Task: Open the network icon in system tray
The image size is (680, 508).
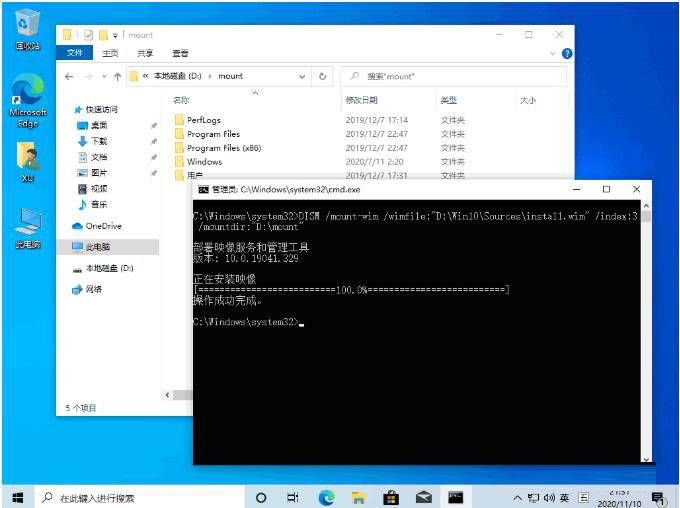Action: point(533,498)
